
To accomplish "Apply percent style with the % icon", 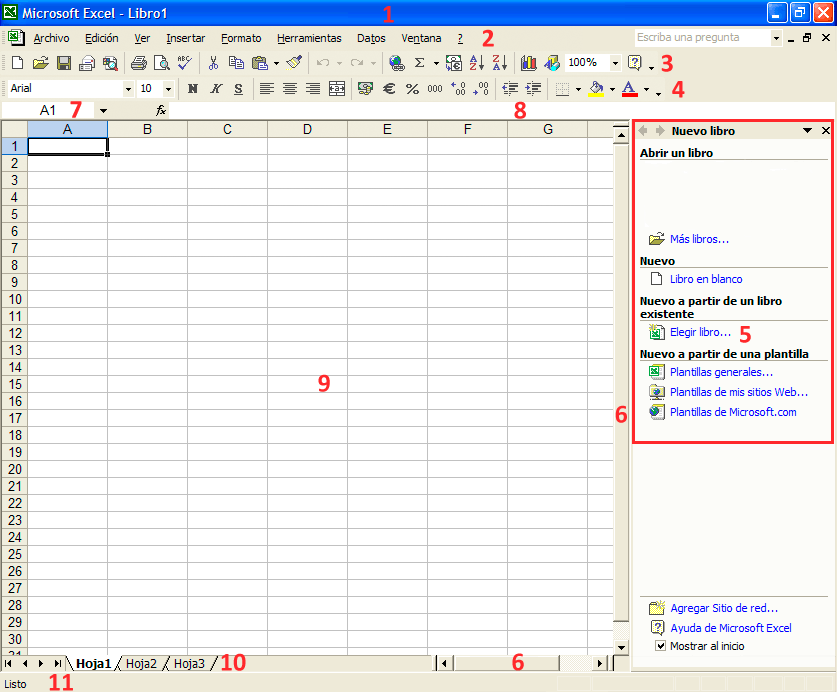I will 412,89.
